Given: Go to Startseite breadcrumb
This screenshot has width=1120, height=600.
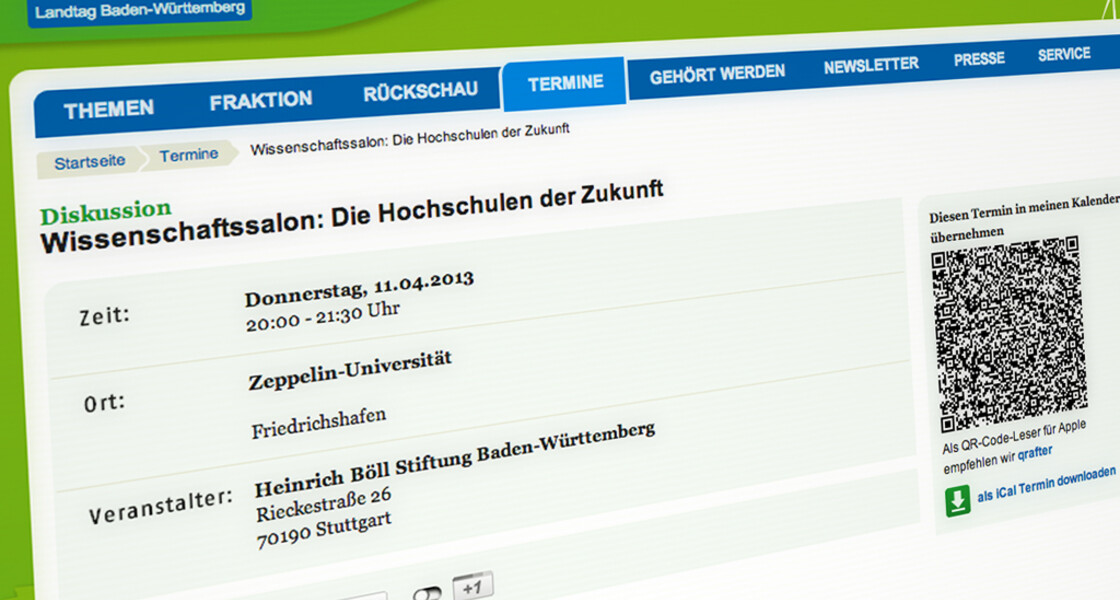Looking at the screenshot, I should tap(90, 162).
